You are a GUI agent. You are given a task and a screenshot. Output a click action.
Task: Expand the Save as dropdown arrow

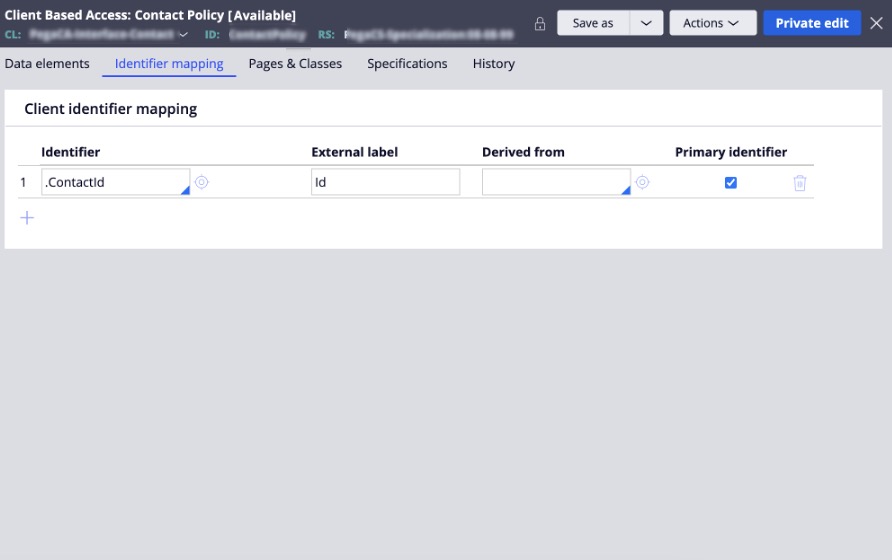(x=646, y=23)
